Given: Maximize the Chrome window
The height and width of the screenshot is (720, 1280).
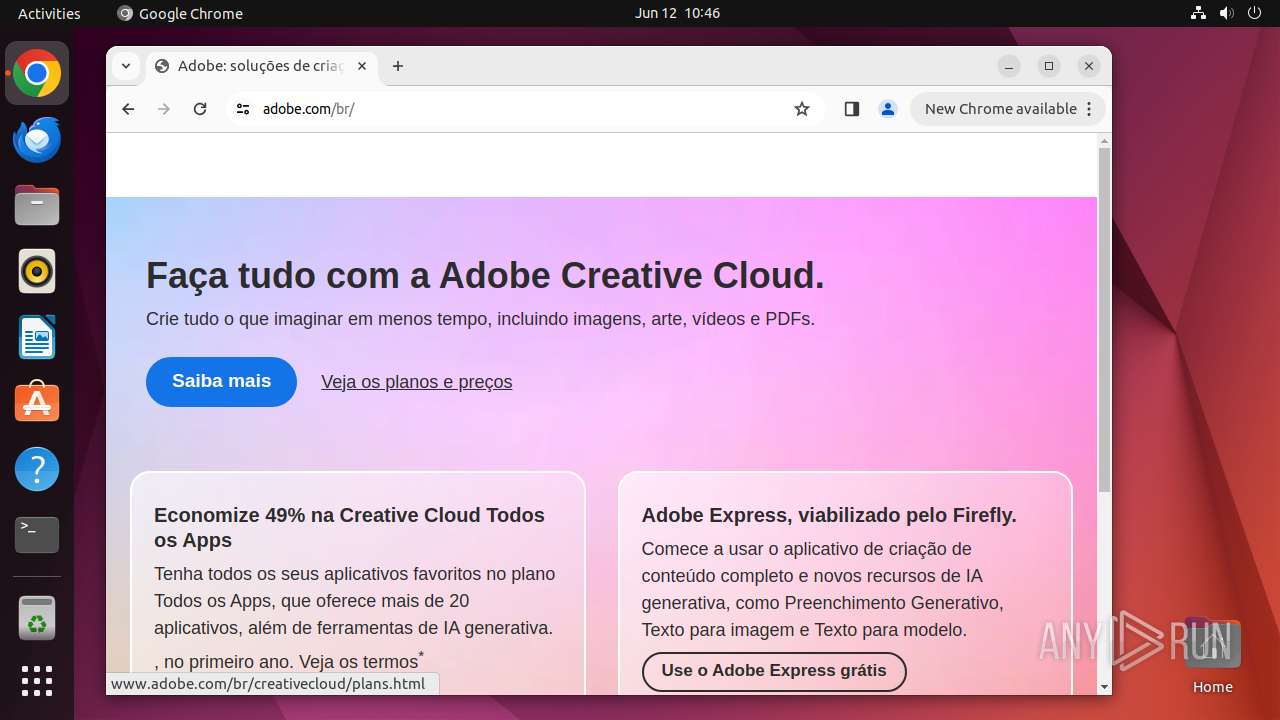Looking at the screenshot, I should tap(1049, 66).
